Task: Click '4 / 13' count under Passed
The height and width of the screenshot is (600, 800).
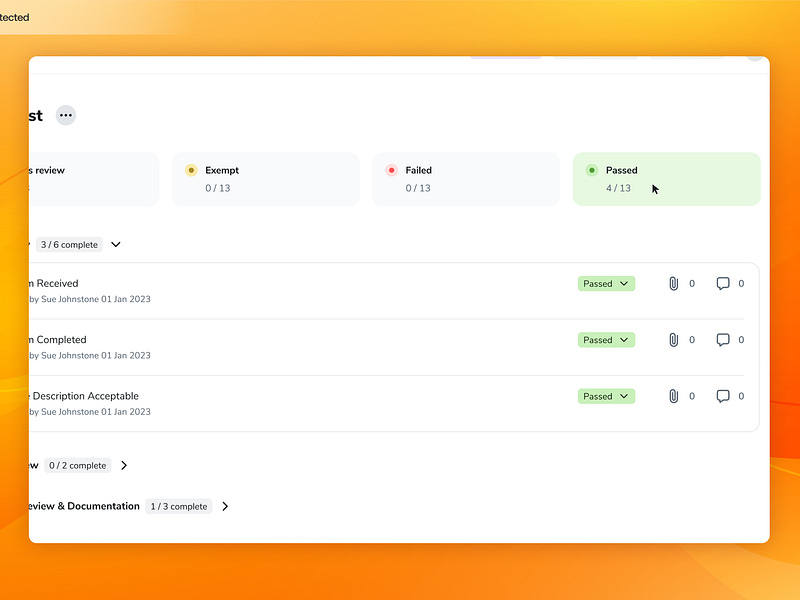Action: click(618, 188)
